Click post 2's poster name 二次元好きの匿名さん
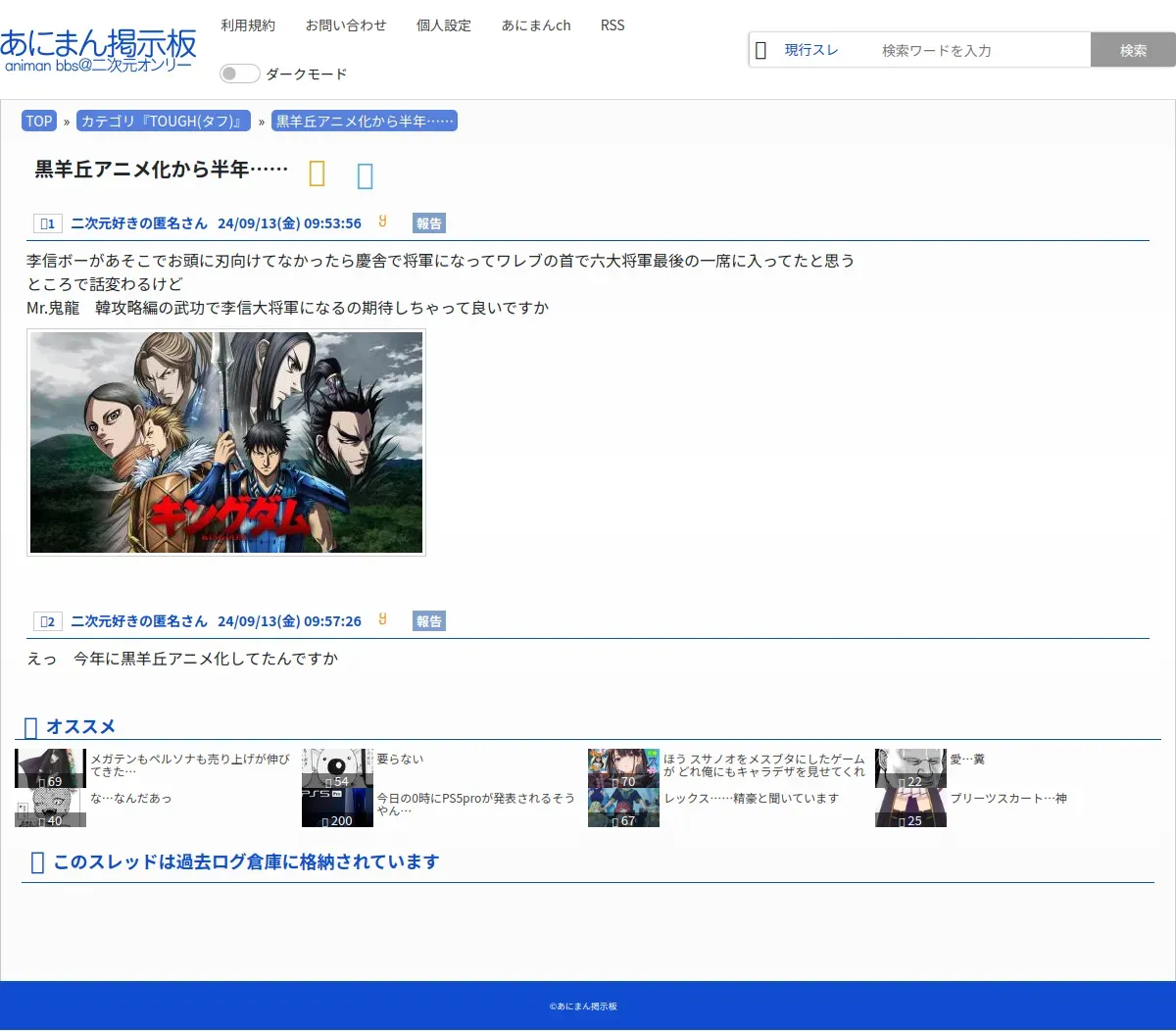Viewport: 1176px width, 1031px height. [139, 621]
